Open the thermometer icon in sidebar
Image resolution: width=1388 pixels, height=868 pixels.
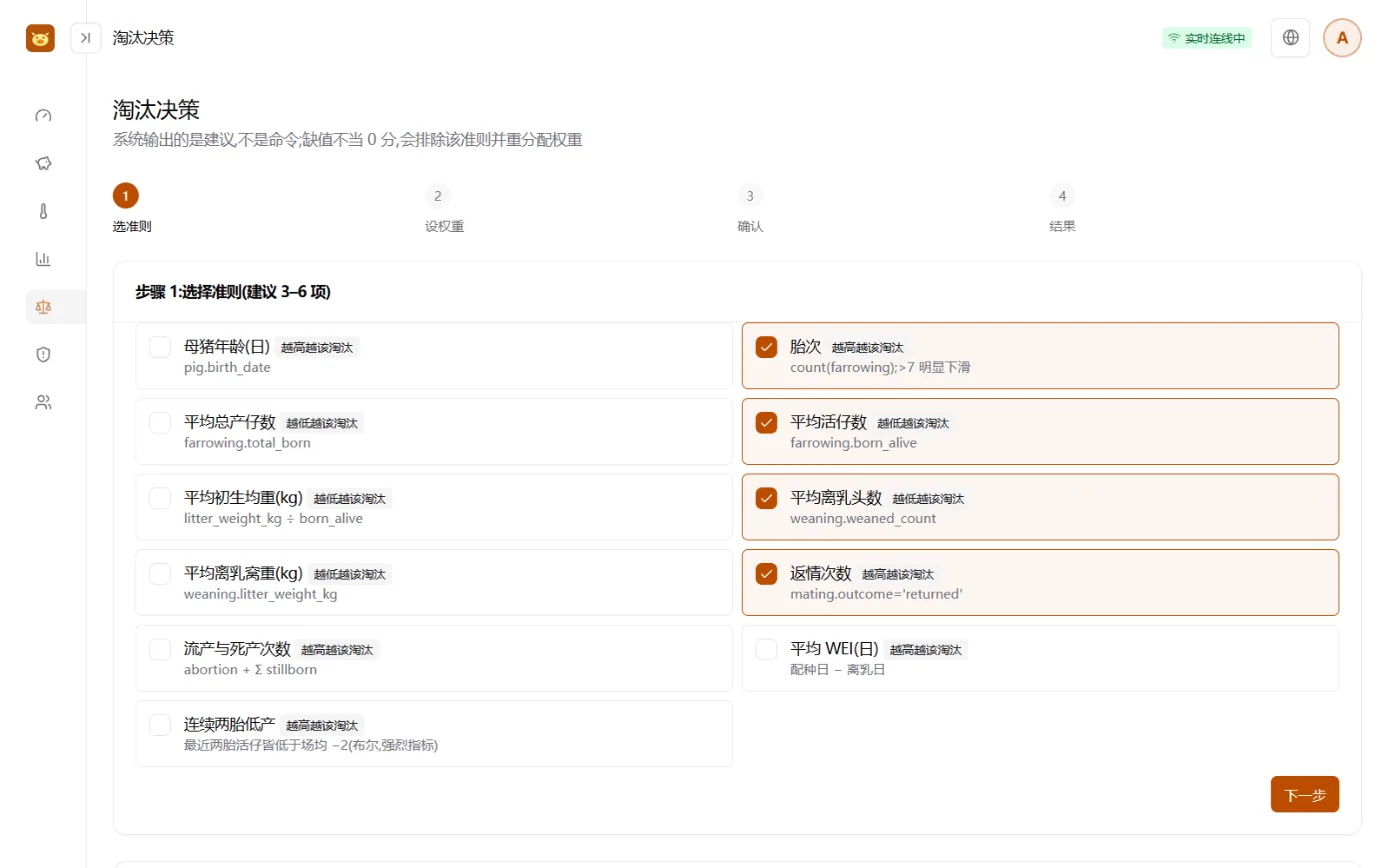(x=43, y=211)
